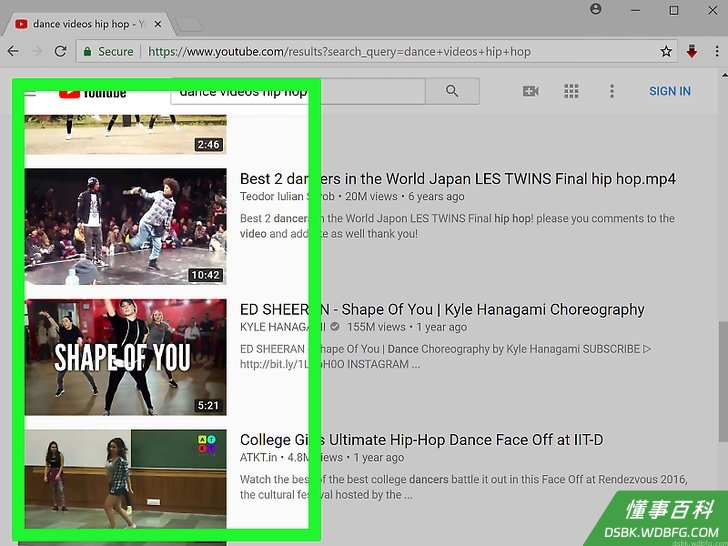
Task: Reload the page with the refresh icon
Action: tap(60, 51)
